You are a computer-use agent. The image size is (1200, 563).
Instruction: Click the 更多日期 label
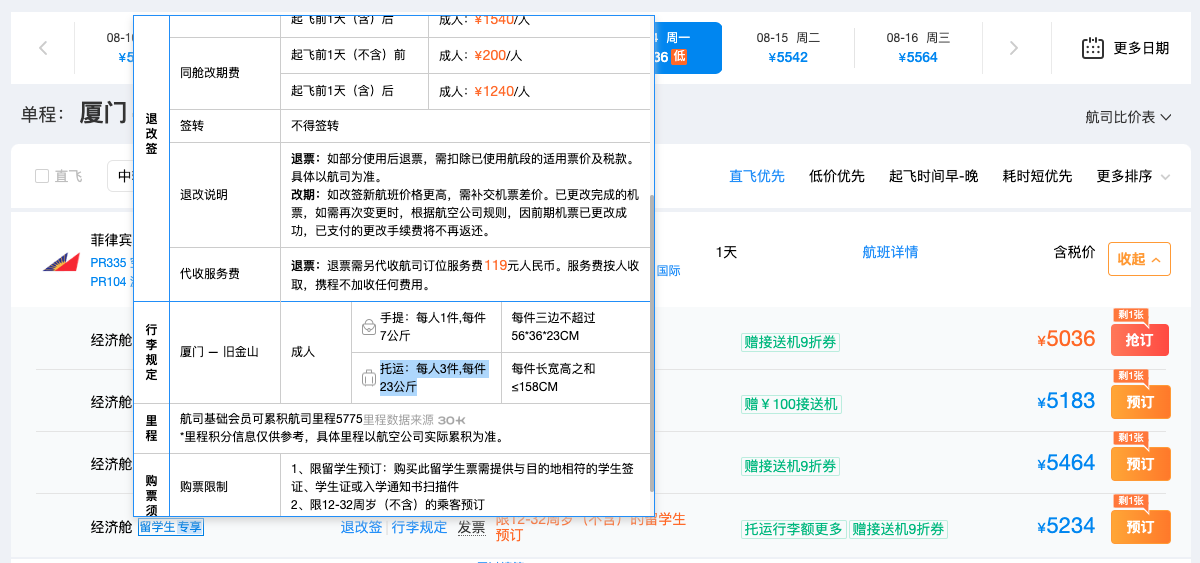[x=1141, y=47]
